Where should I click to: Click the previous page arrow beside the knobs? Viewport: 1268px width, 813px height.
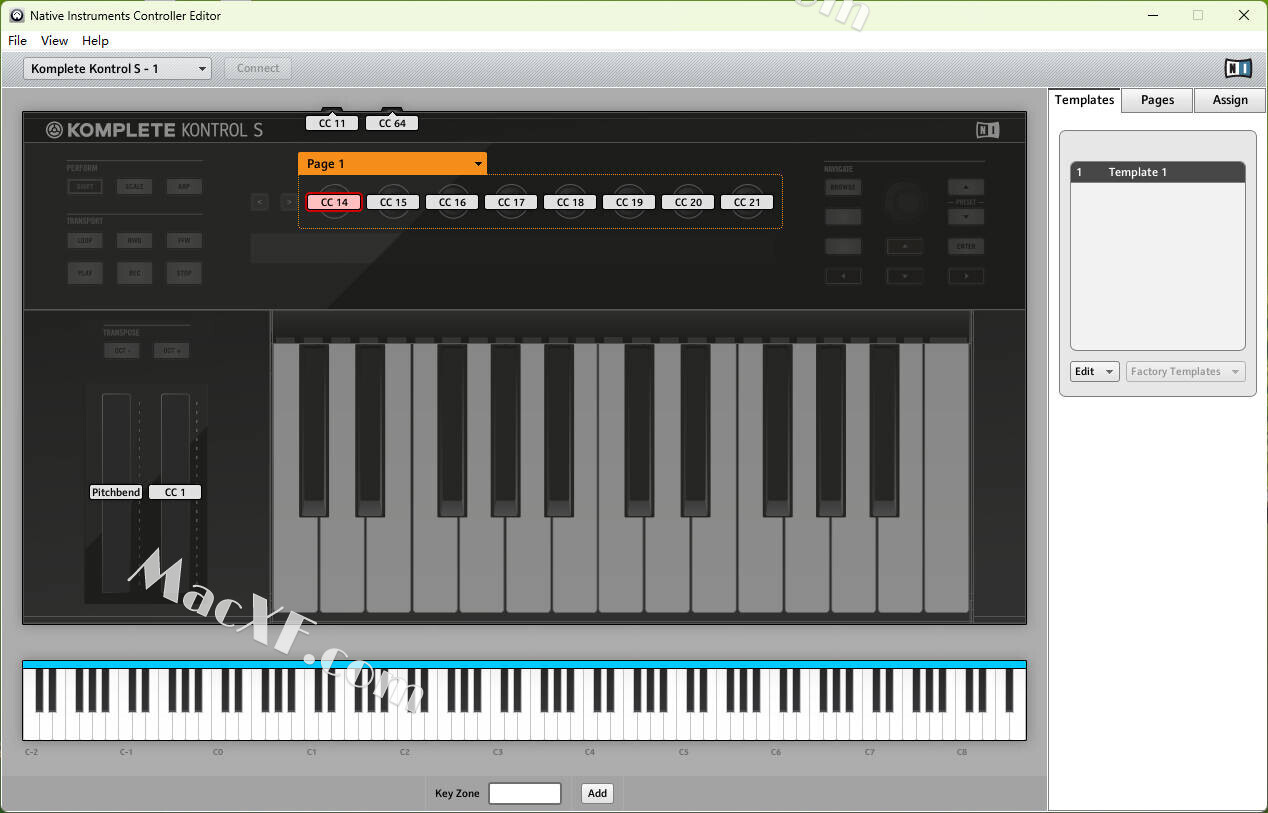click(260, 202)
